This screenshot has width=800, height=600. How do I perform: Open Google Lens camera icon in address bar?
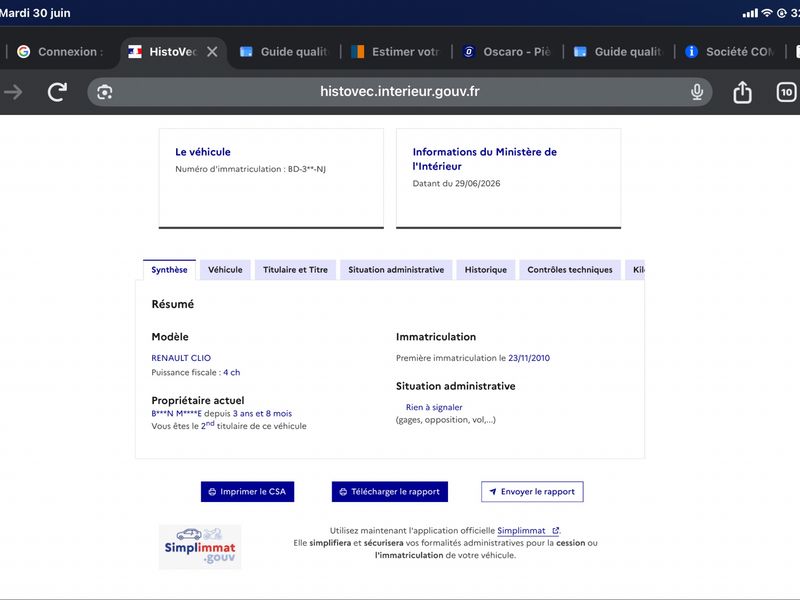point(105,92)
